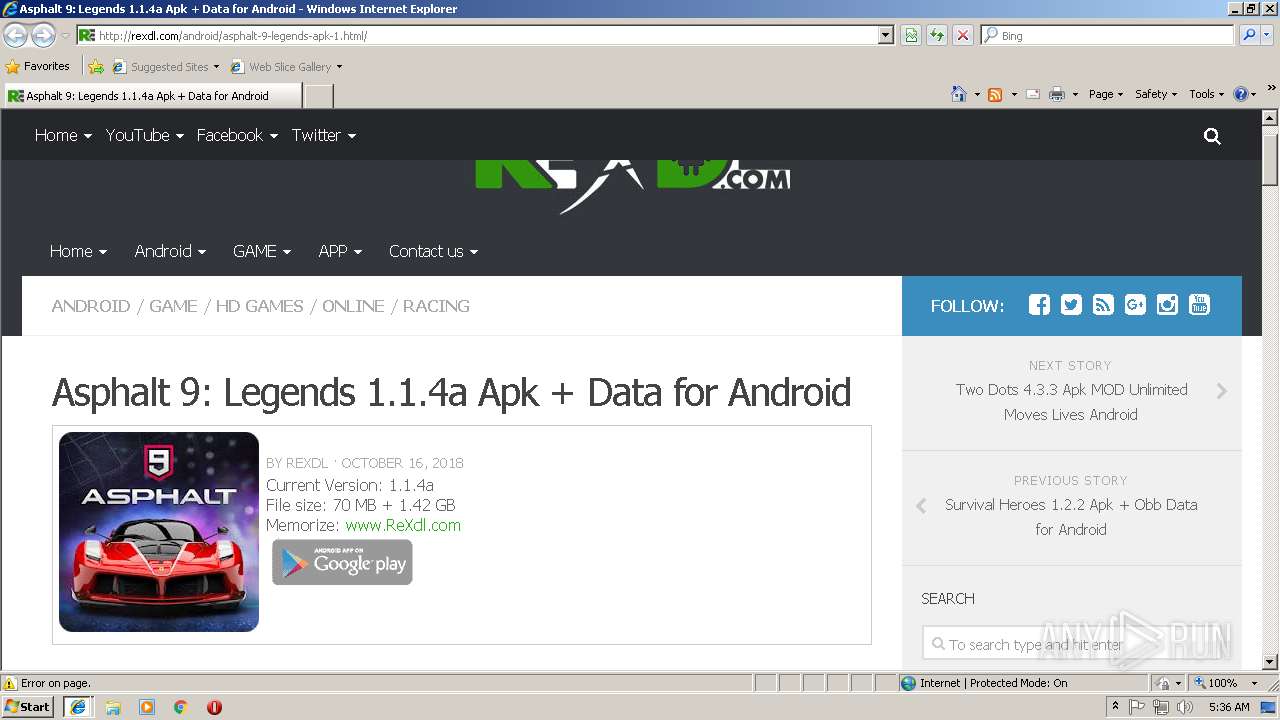
Task: Open the www.ReXdl.com link
Action: pos(403,525)
